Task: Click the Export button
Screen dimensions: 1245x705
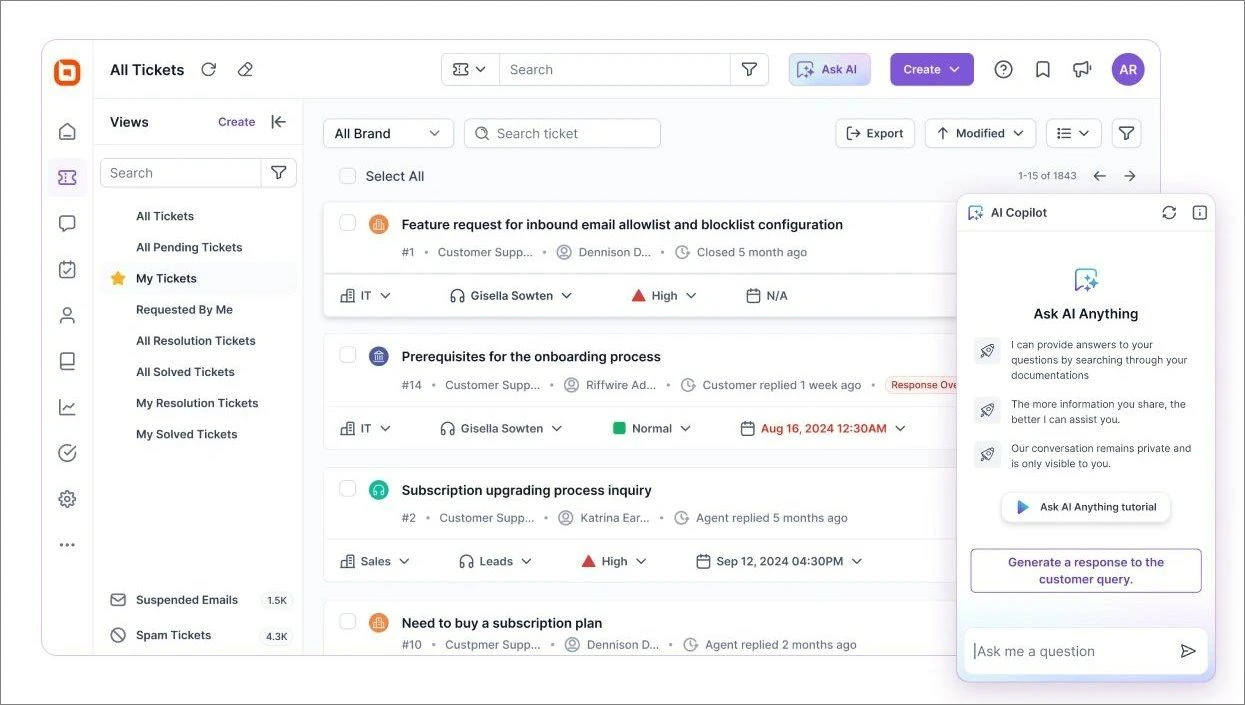Action: (875, 133)
